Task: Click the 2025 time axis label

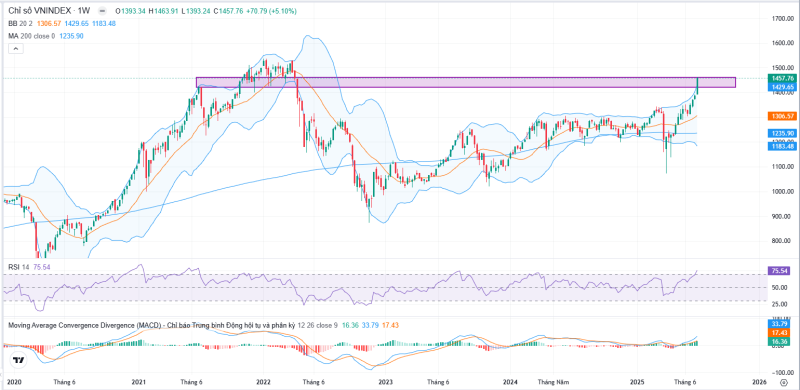Action: [637, 382]
